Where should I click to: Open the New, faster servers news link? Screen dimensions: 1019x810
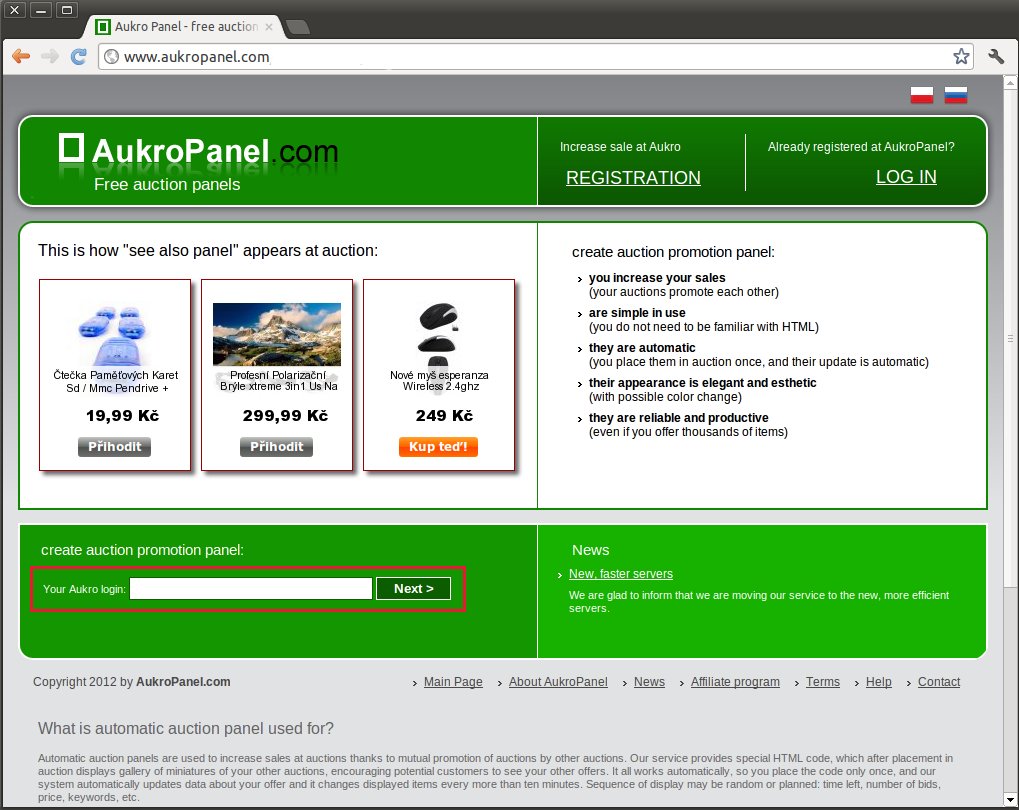[621, 574]
